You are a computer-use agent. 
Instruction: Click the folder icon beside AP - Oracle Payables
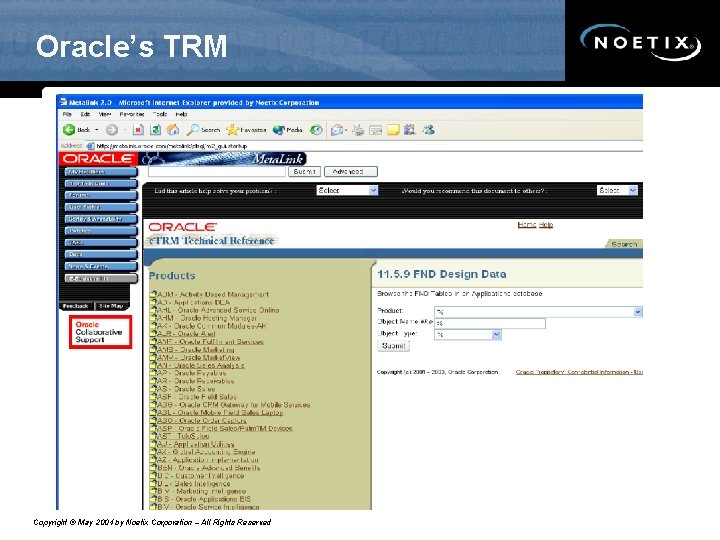point(153,373)
